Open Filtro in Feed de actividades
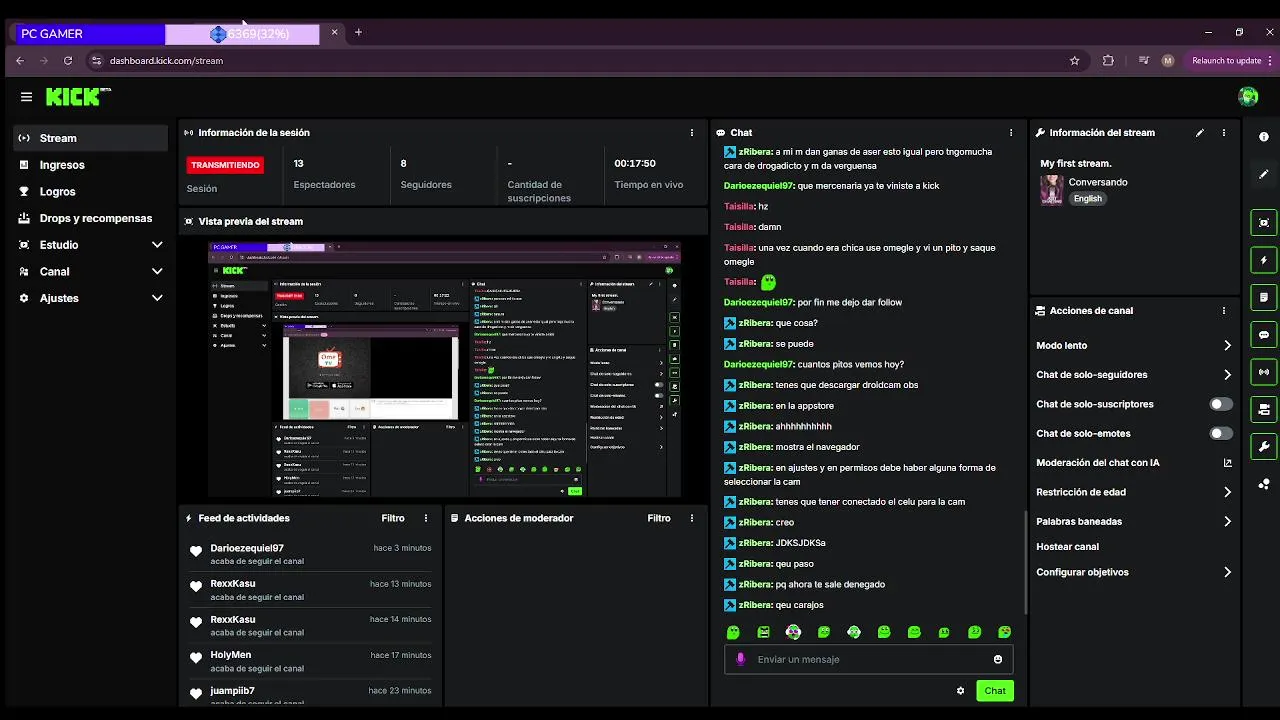This screenshot has width=1280, height=720. pos(393,518)
